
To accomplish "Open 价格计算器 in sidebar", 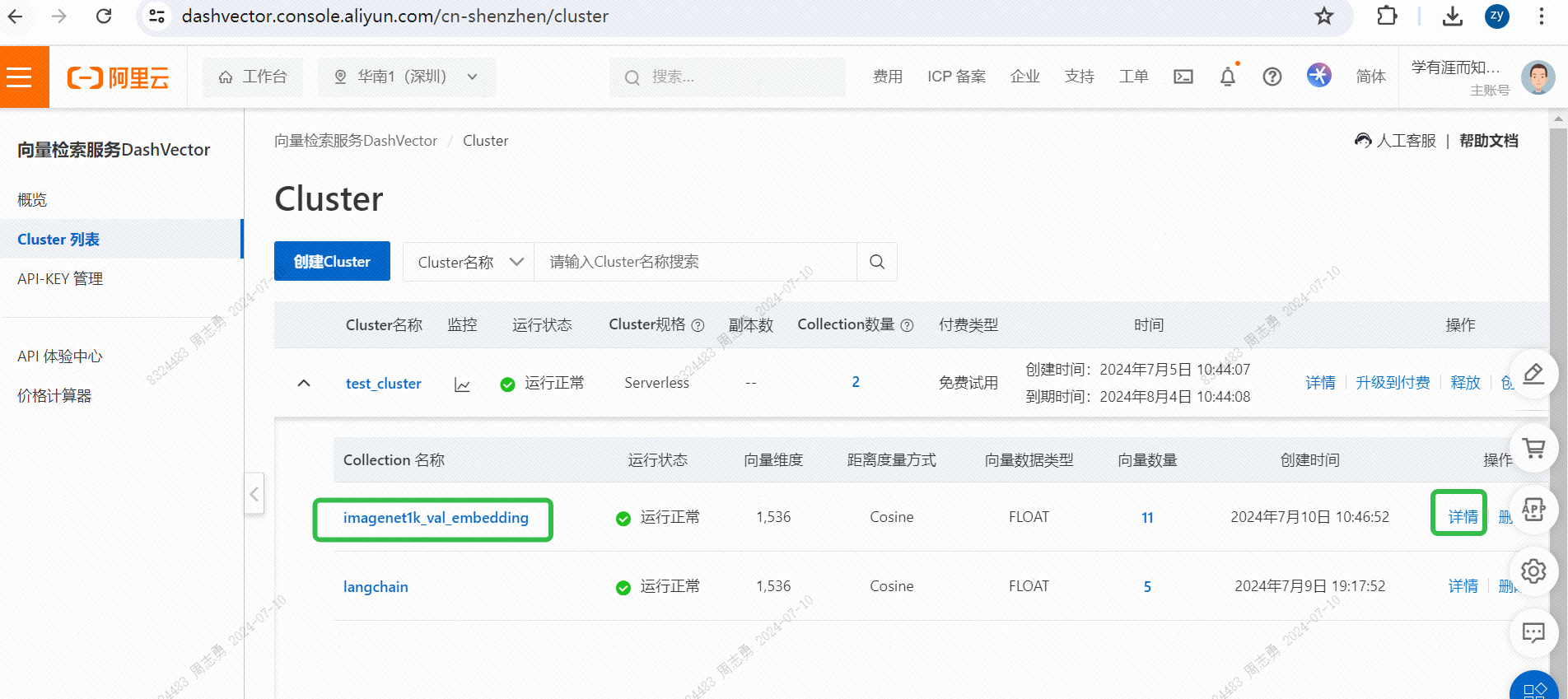I will click(x=54, y=396).
